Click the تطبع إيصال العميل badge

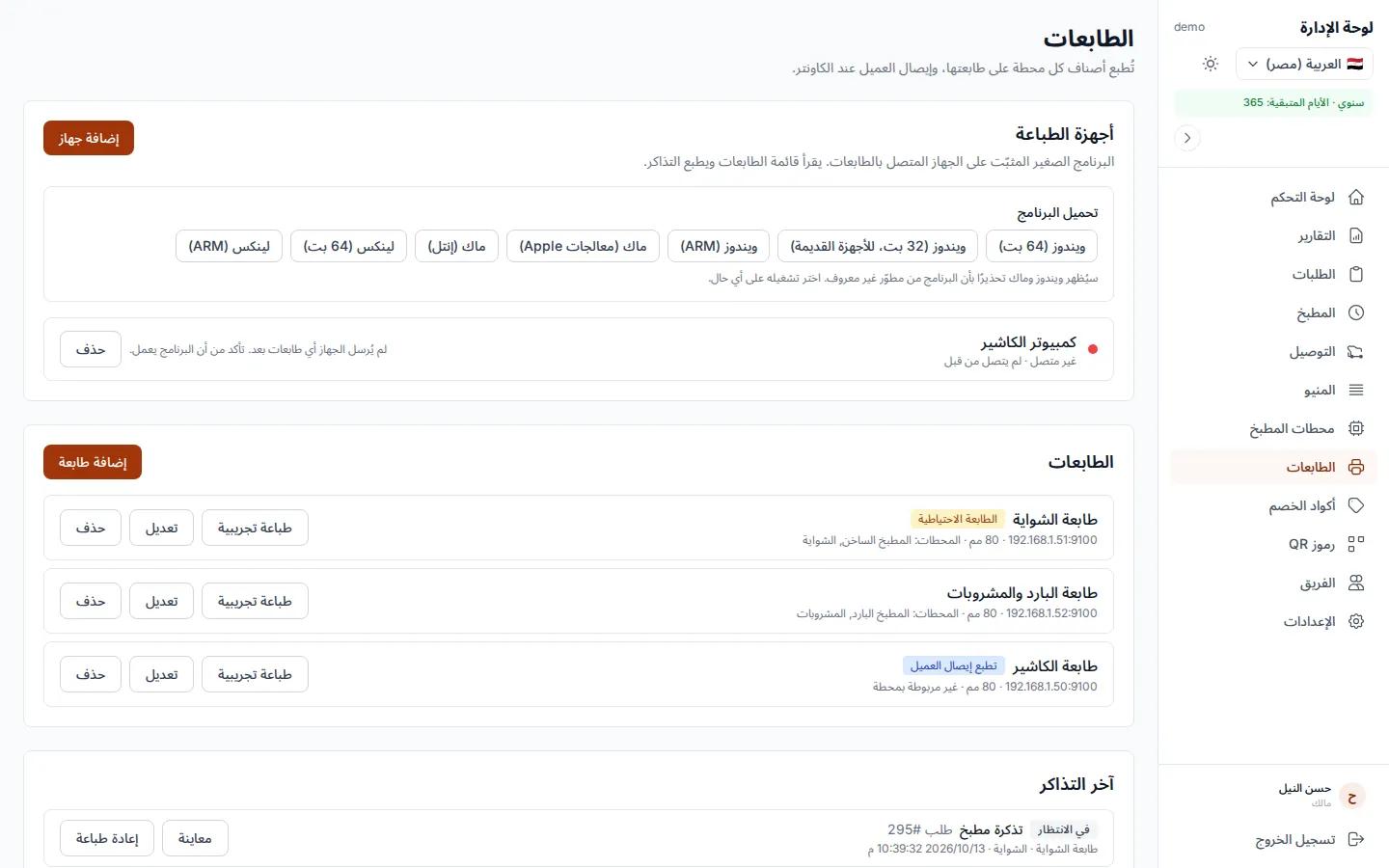pyautogui.click(x=954, y=665)
